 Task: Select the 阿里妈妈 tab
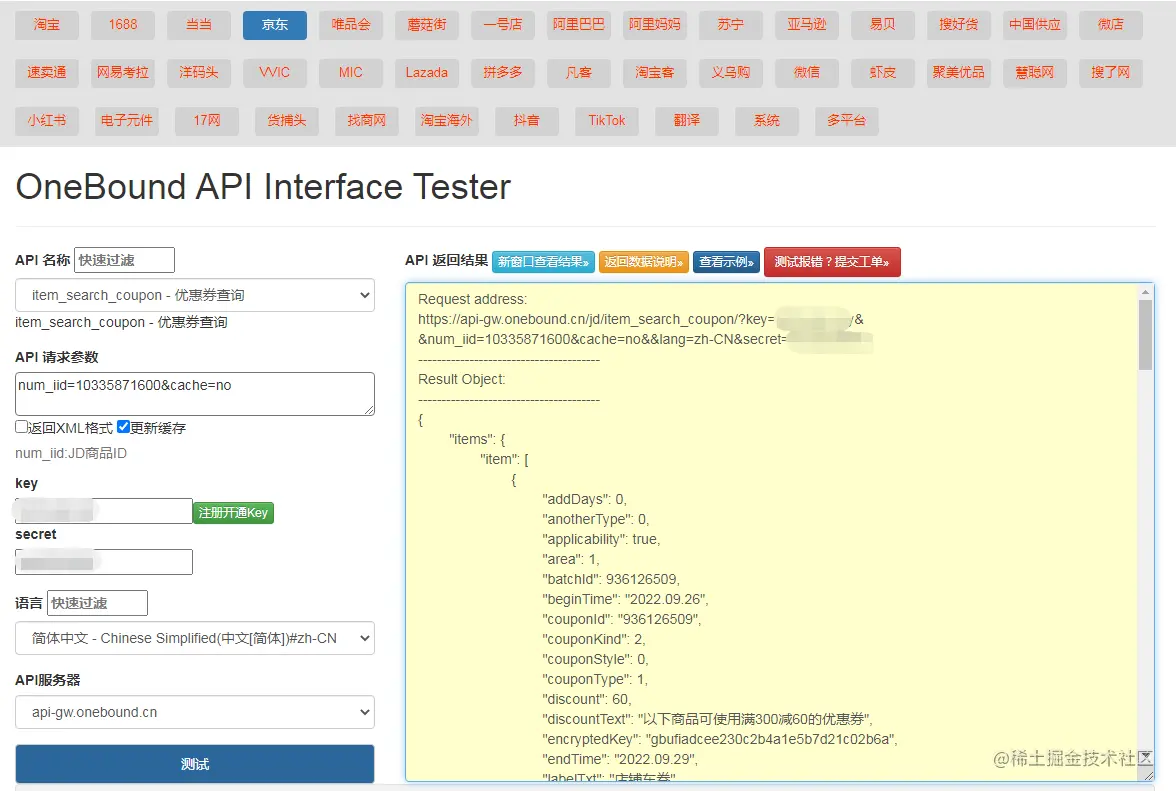pos(655,25)
